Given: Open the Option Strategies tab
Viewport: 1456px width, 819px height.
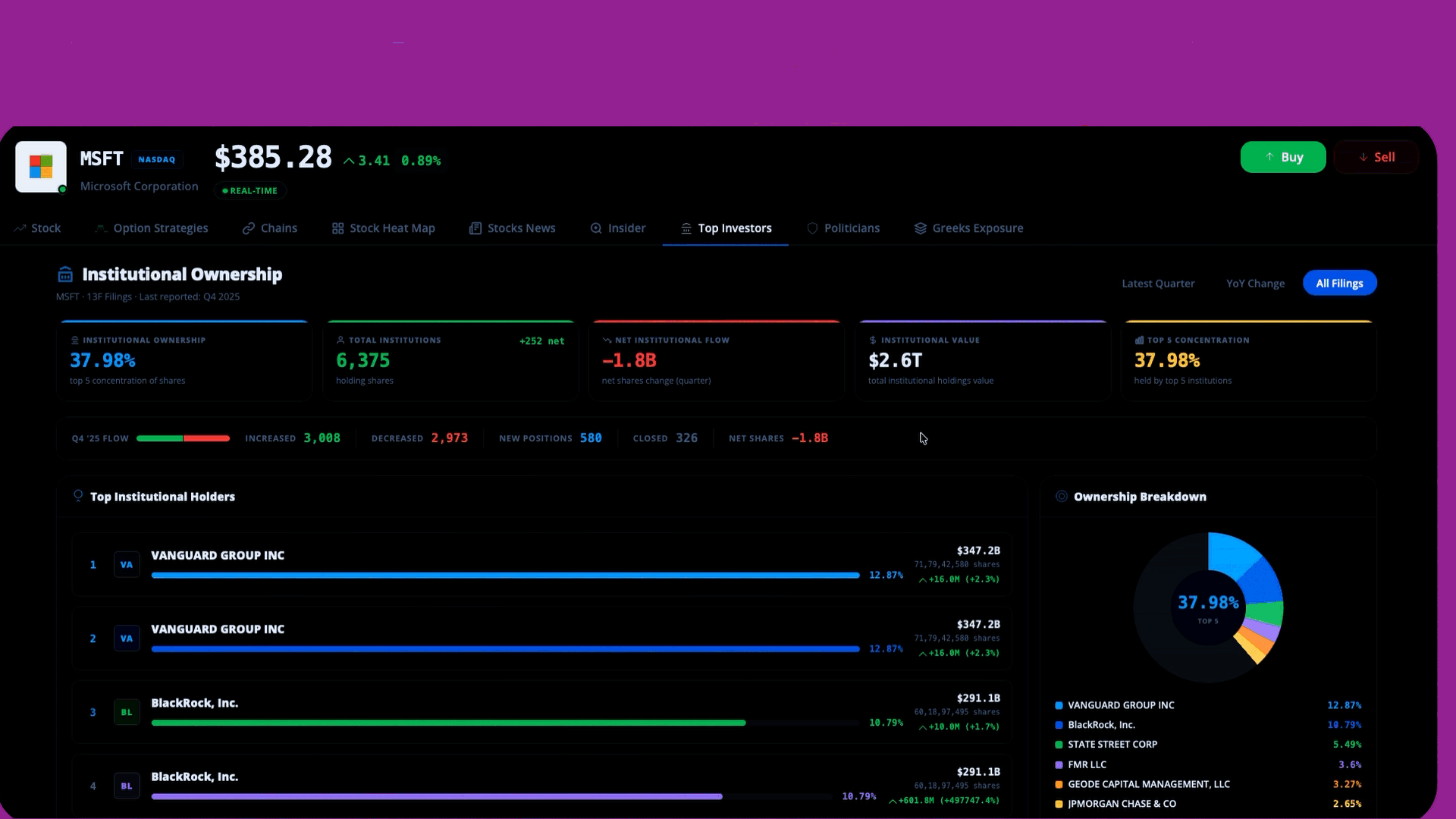Looking at the screenshot, I should tap(160, 228).
